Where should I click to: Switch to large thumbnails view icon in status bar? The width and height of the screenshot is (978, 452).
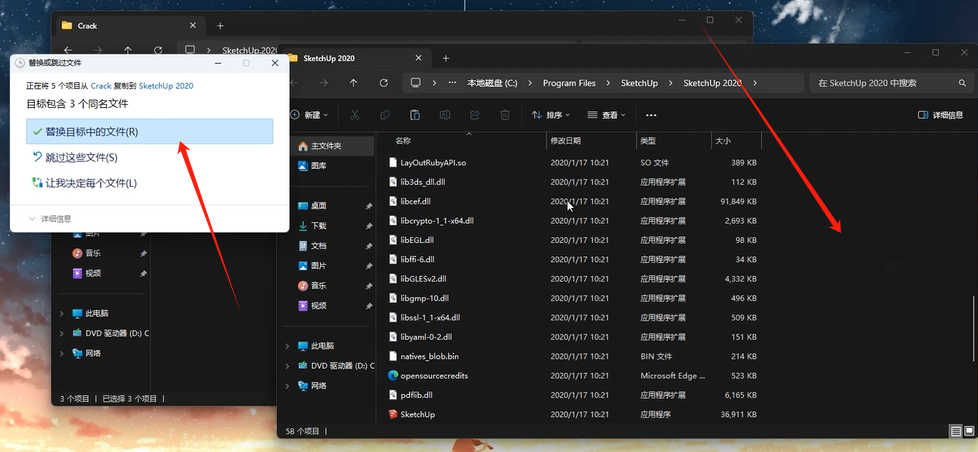pos(969,431)
